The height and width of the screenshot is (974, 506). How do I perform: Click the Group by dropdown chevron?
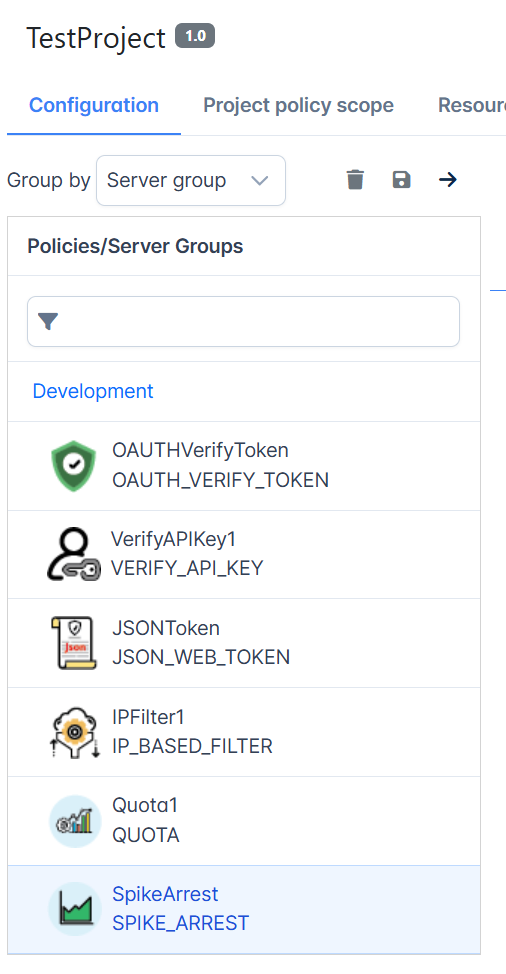click(259, 181)
